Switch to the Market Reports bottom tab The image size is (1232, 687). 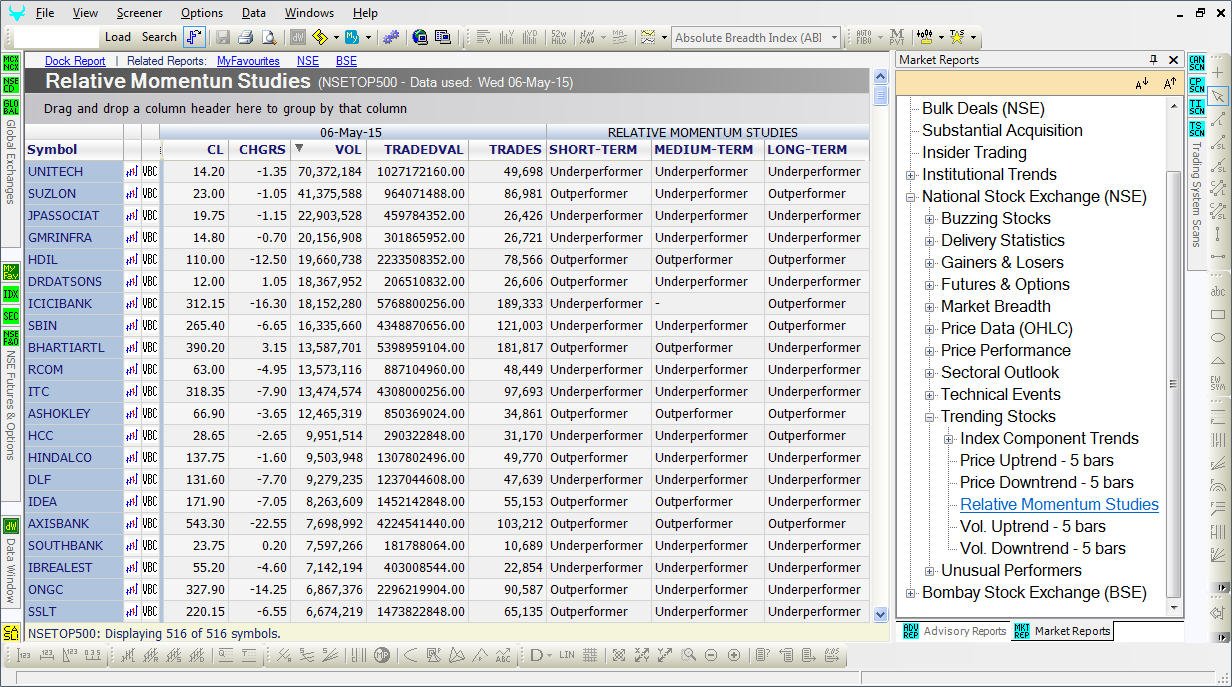(x=1063, y=631)
